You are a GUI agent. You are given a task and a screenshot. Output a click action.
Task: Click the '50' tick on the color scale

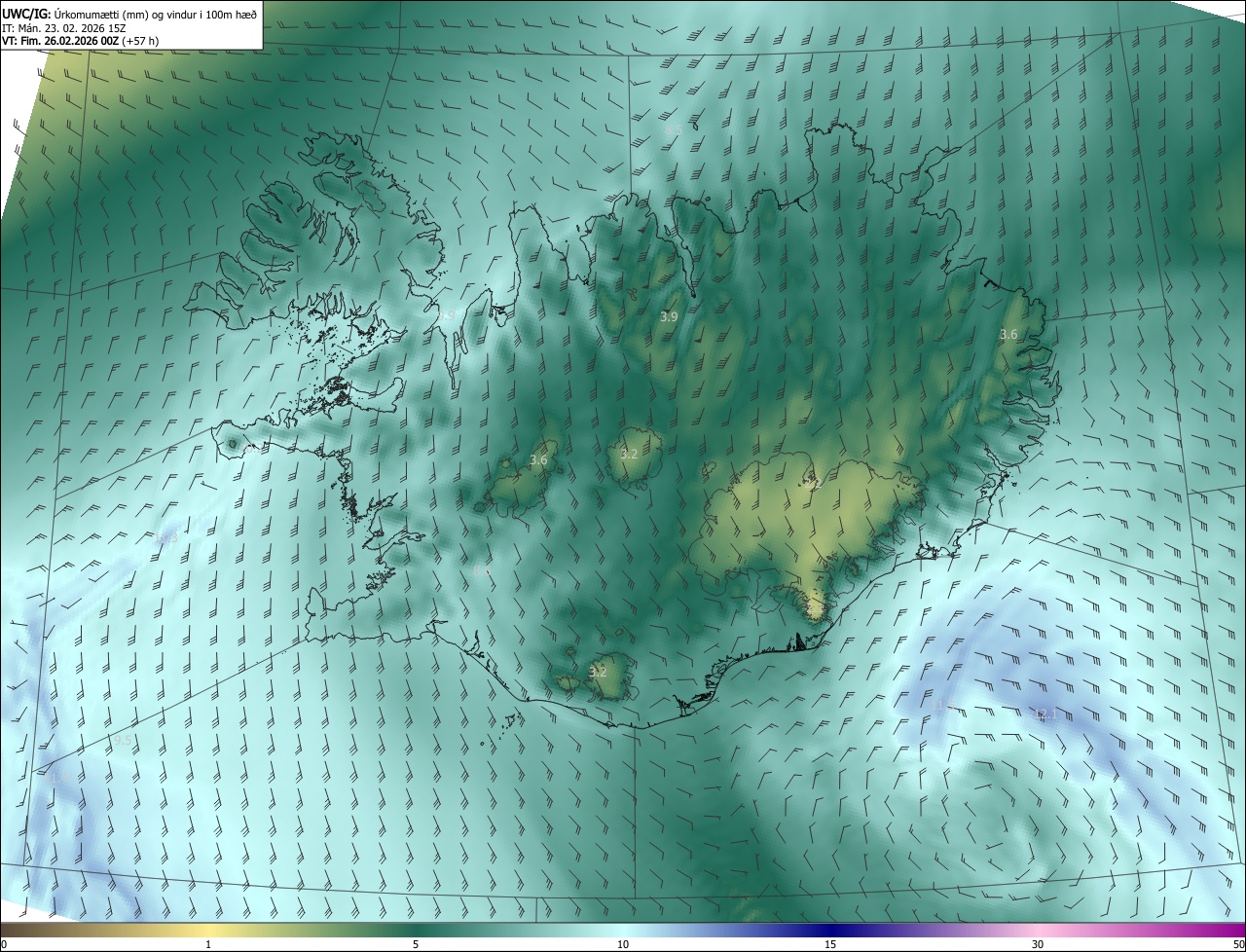pyautogui.click(x=1238, y=944)
